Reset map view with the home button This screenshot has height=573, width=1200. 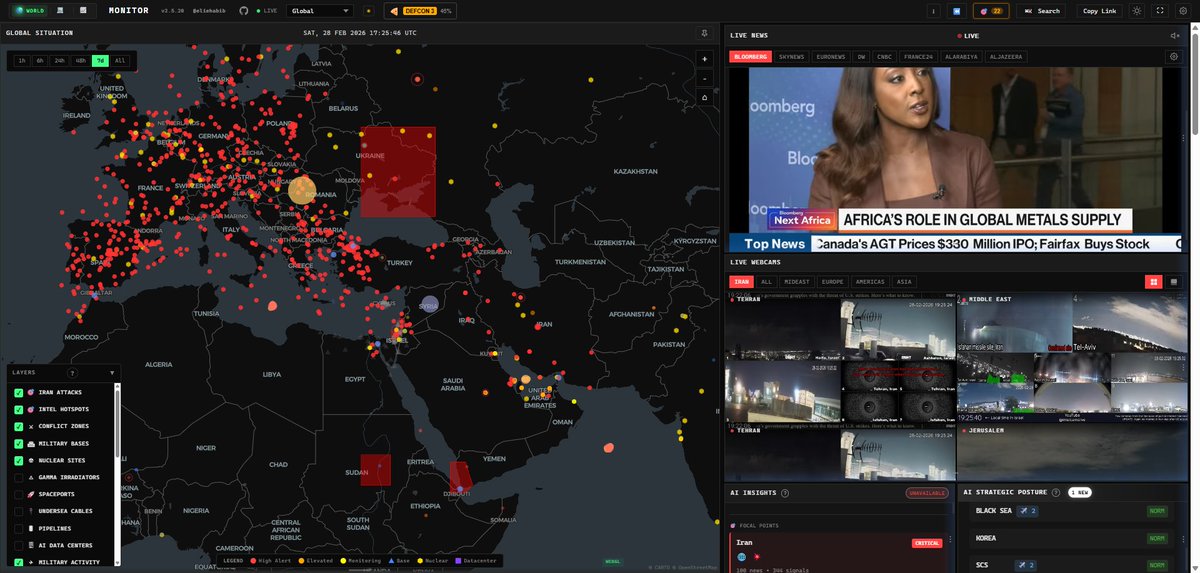pos(705,97)
